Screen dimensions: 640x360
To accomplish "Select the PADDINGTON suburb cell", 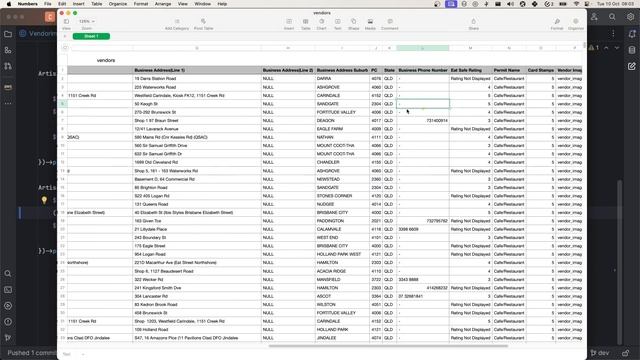I will tap(342, 221).
